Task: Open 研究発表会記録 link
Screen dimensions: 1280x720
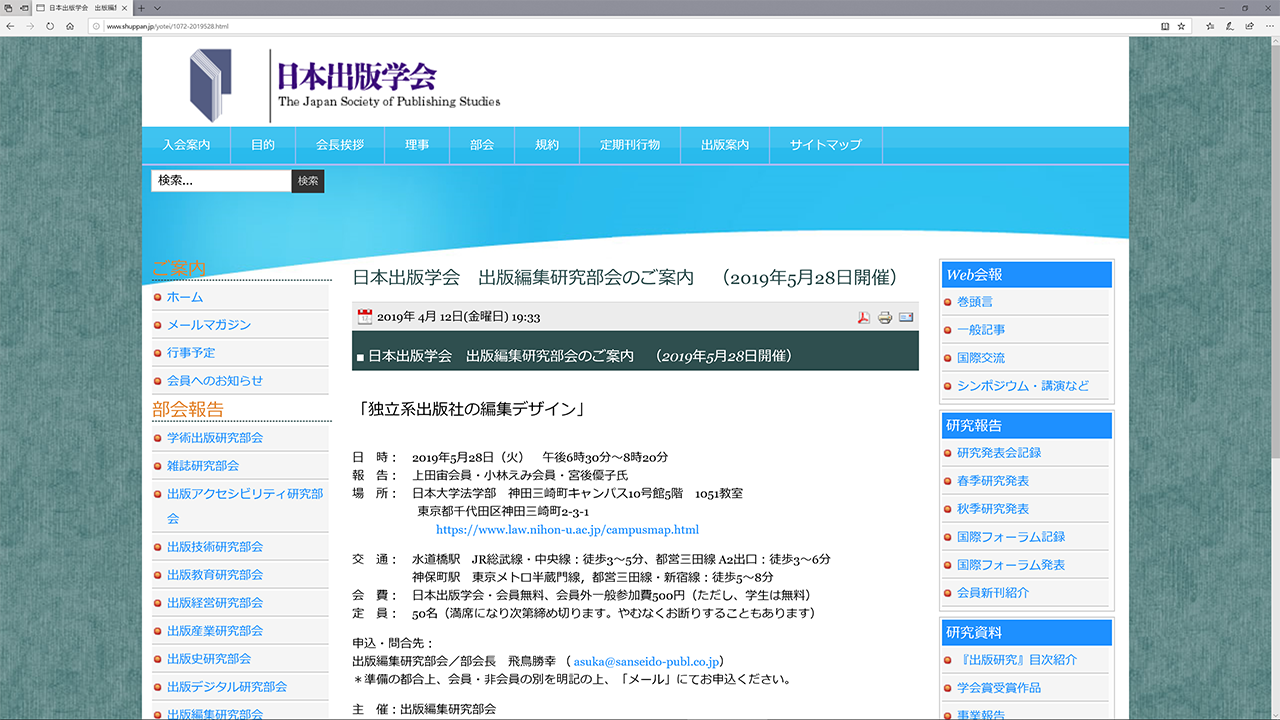Action: (x=999, y=453)
